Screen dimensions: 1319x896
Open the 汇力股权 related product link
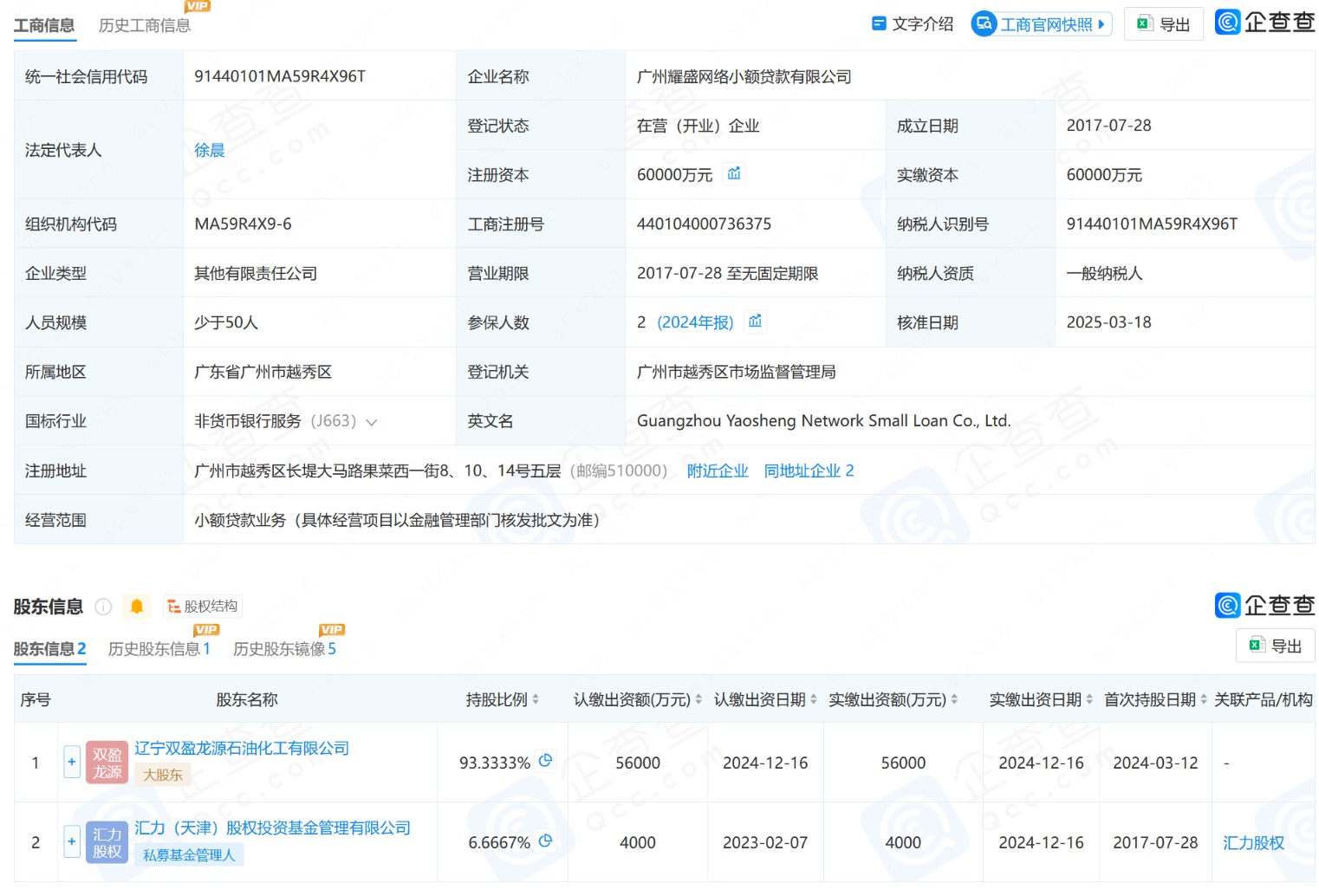point(1253,842)
